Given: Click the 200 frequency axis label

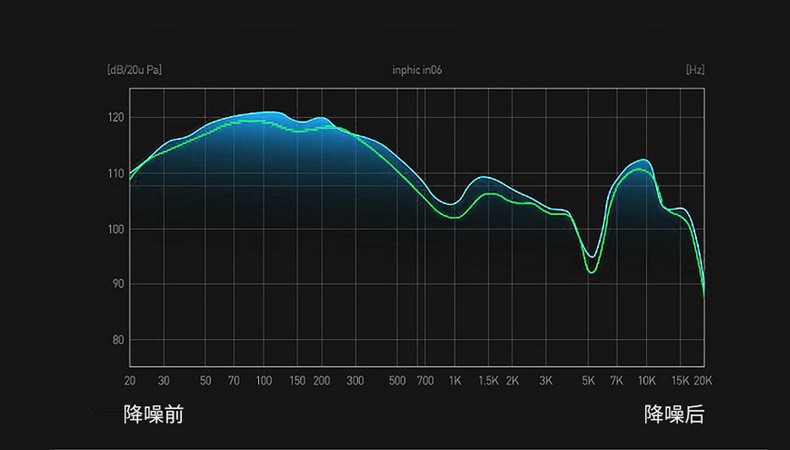Looking at the screenshot, I should pos(321,381).
